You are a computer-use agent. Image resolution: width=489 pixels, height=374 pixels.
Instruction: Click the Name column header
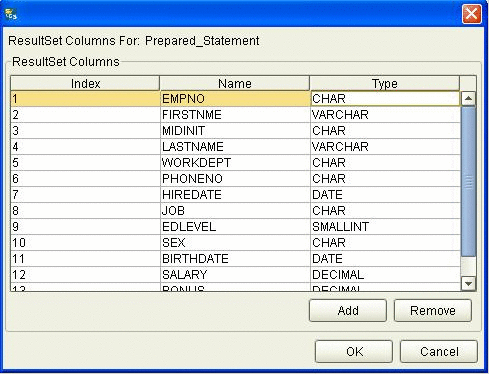(x=235, y=83)
